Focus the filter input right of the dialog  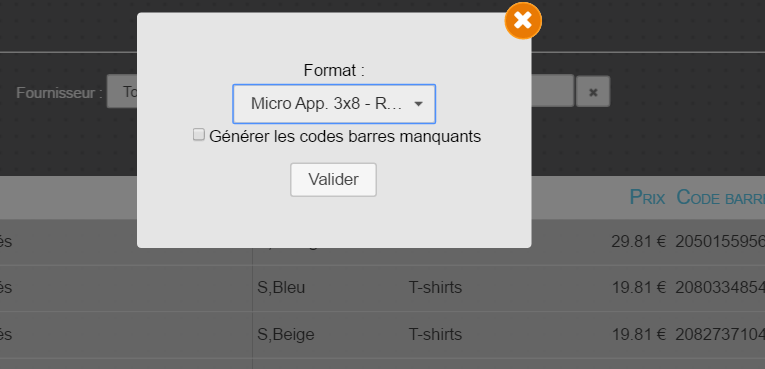552,90
